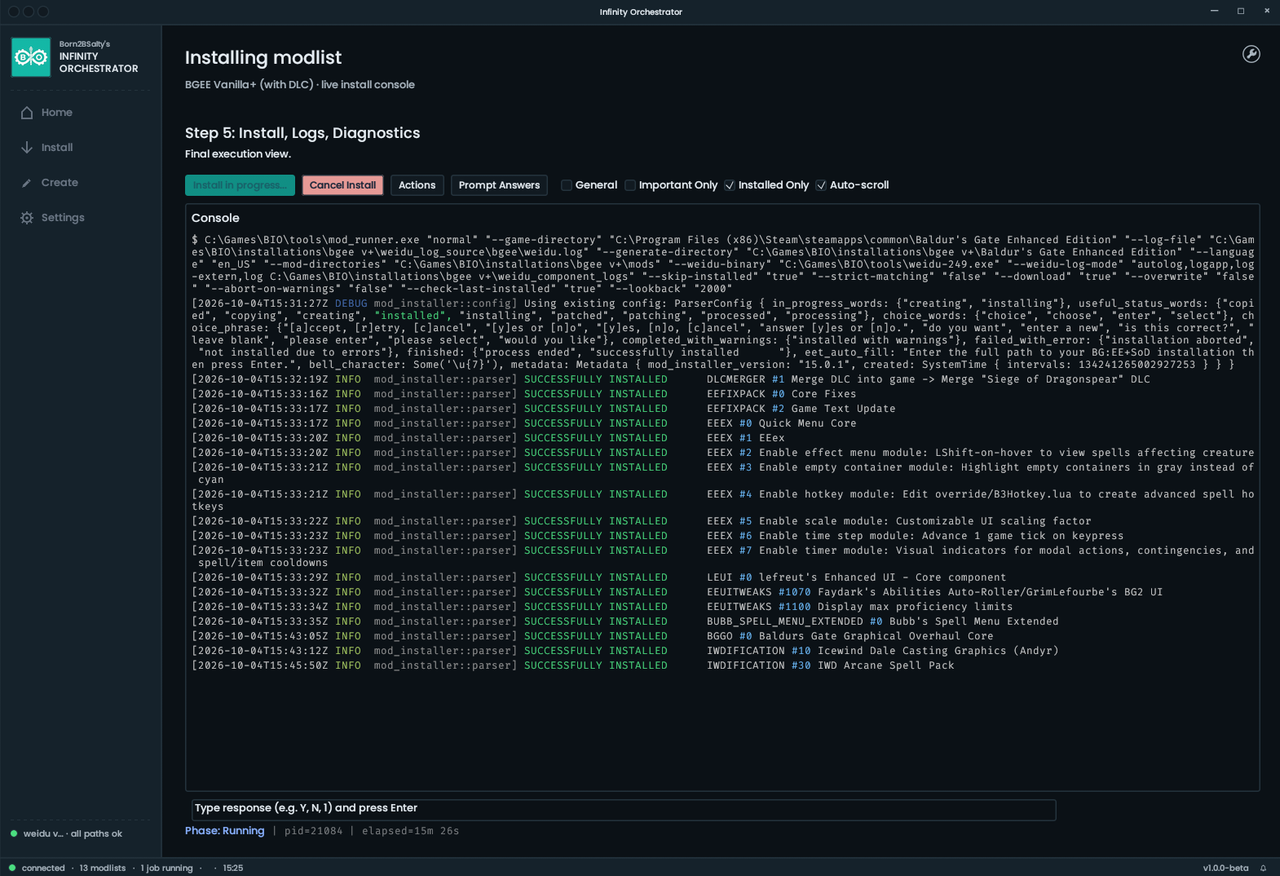Click the Home house icon in sidebar
This screenshot has width=1280, height=876.
tap(27, 113)
